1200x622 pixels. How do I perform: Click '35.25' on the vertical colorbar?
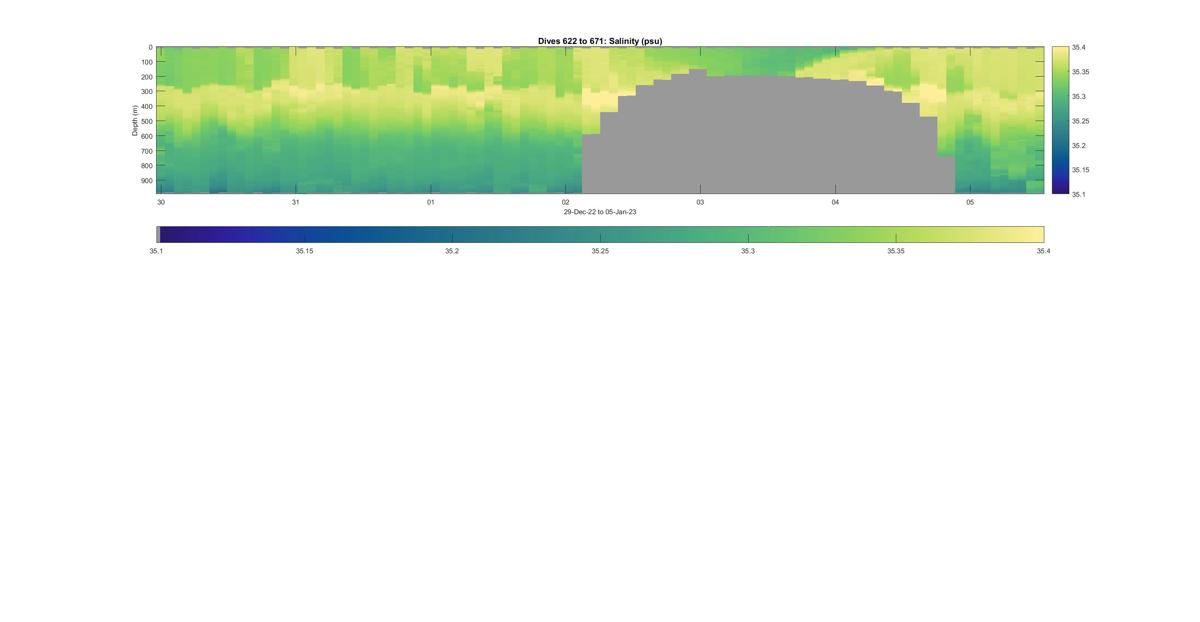[x=1081, y=121]
